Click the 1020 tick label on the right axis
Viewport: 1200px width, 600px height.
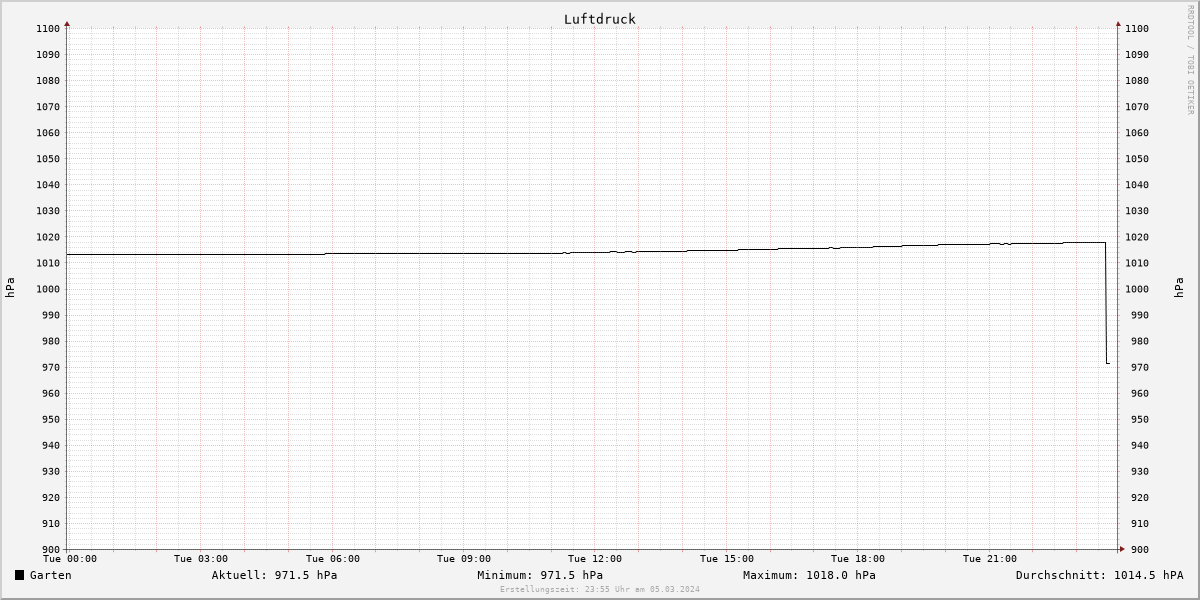[1137, 237]
